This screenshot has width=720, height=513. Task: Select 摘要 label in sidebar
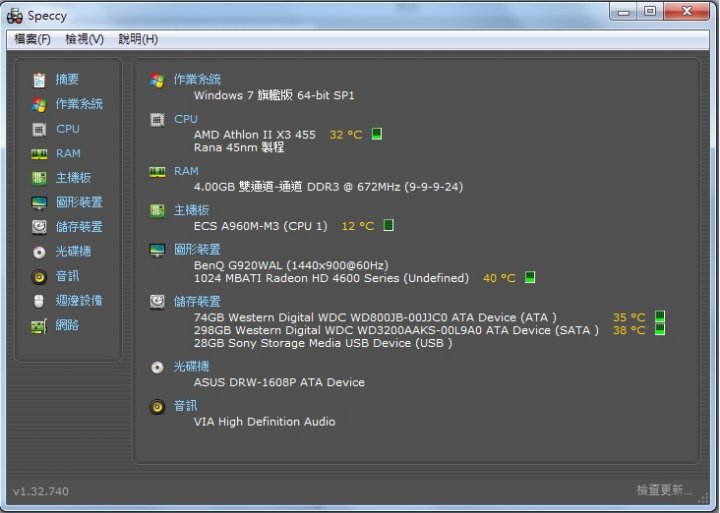click(x=67, y=79)
